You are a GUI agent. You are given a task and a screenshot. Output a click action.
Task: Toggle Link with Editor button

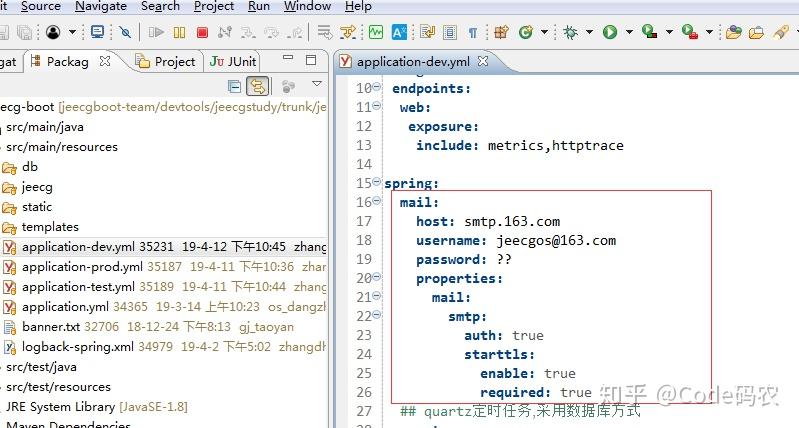coord(257,87)
